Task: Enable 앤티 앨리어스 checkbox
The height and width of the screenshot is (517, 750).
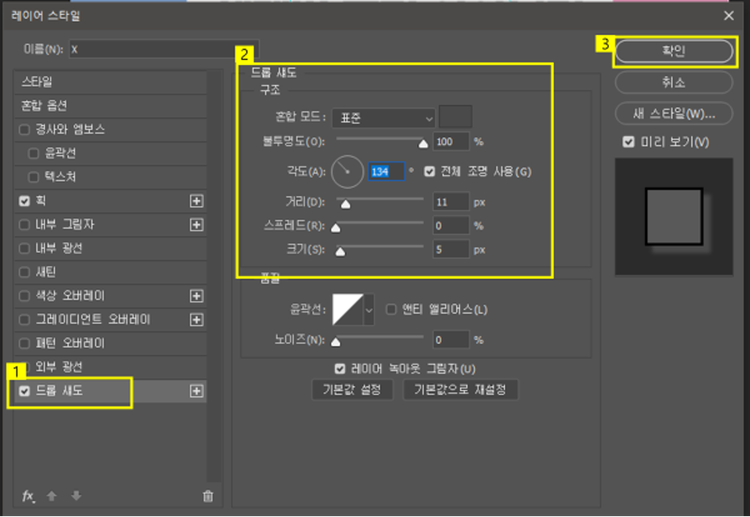Action: point(391,309)
